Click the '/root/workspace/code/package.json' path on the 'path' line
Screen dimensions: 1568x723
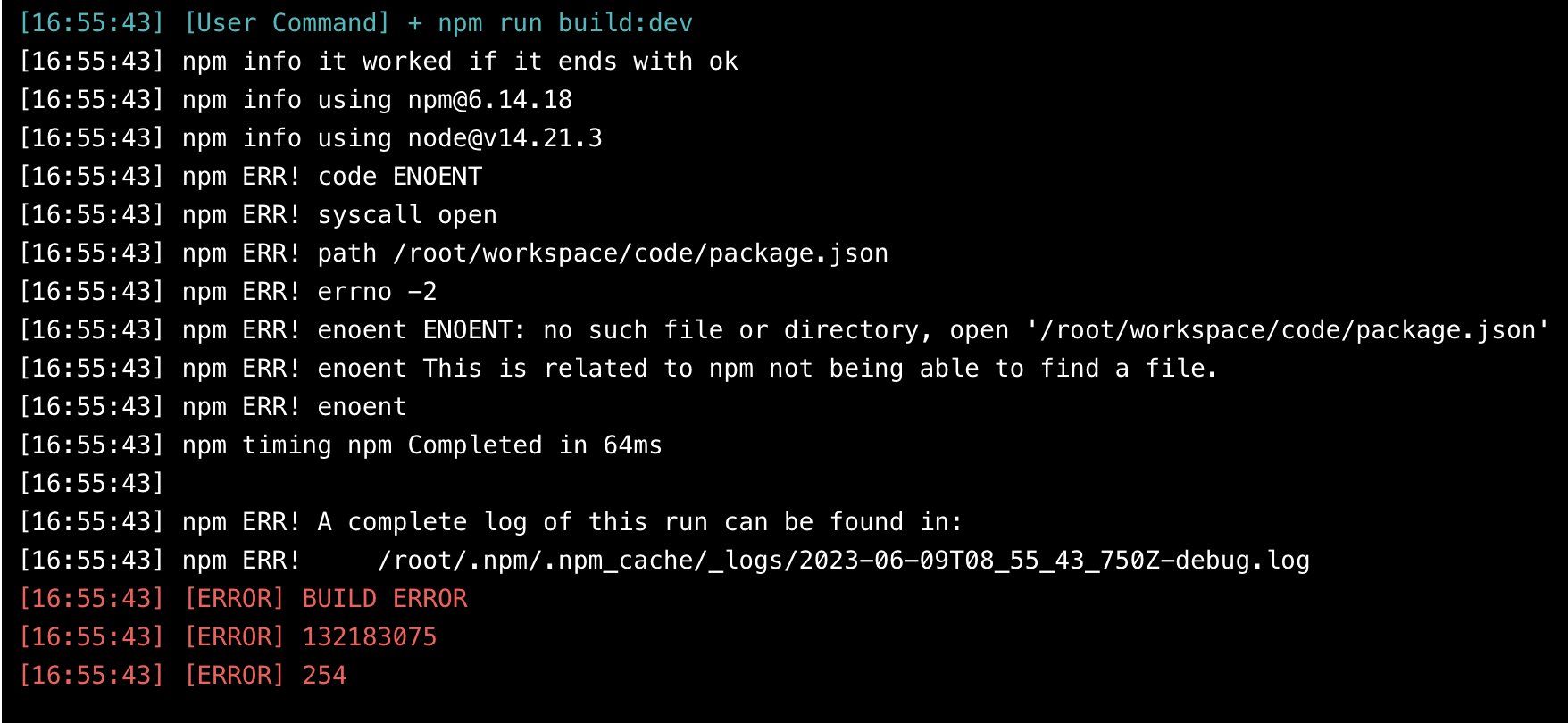(x=641, y=253)
